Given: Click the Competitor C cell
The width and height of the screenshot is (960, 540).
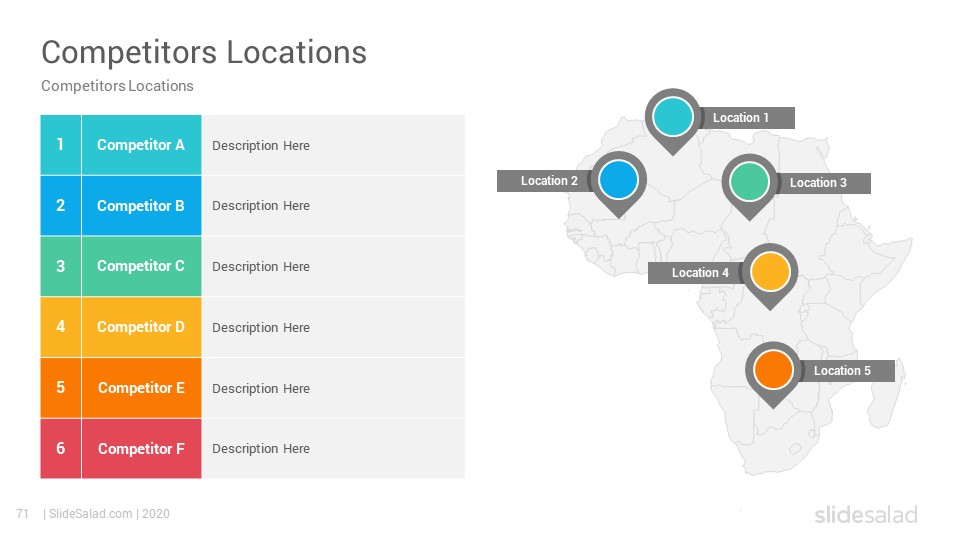Looking at the screenshot, I should click(141, 266).
